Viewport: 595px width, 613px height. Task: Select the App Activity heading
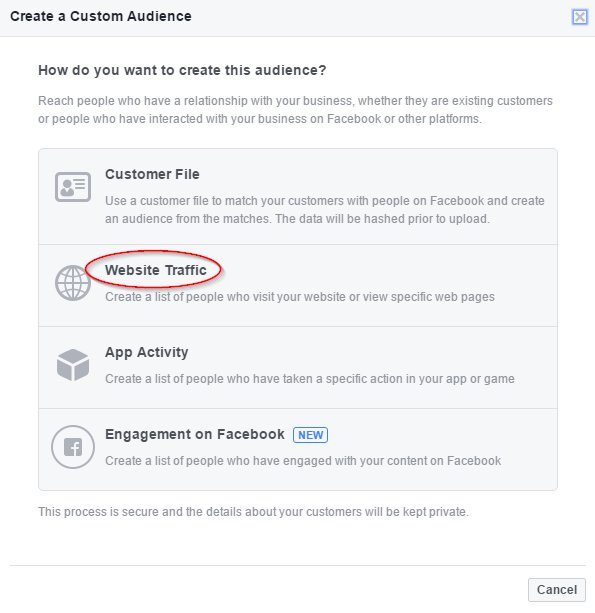(147, 352)
